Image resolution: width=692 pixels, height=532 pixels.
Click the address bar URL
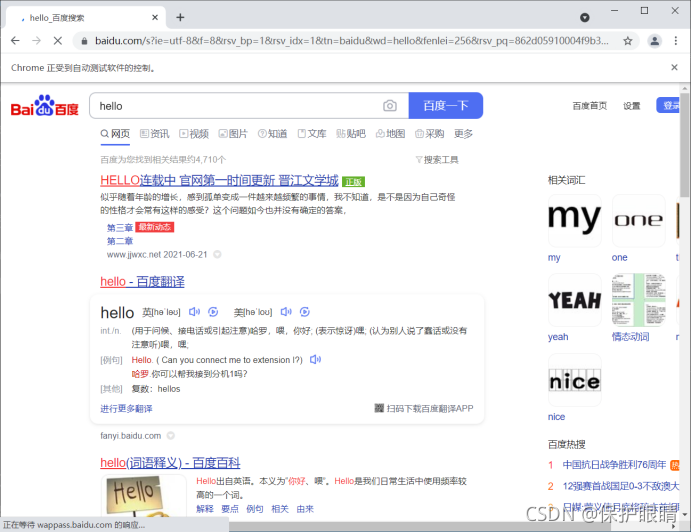[352, 41]
